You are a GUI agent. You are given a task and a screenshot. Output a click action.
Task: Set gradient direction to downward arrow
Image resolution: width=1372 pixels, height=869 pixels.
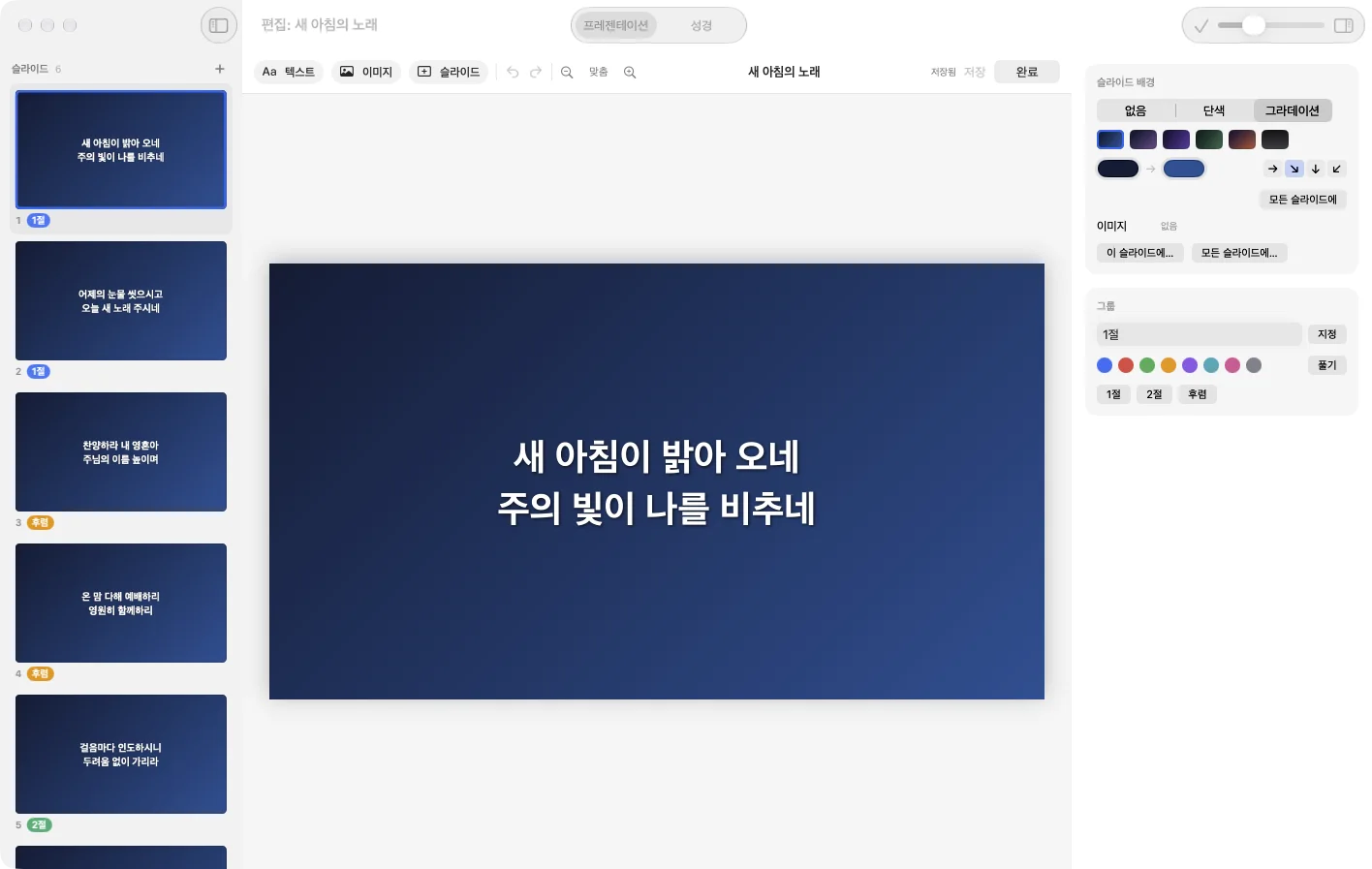coord(1316,169)
